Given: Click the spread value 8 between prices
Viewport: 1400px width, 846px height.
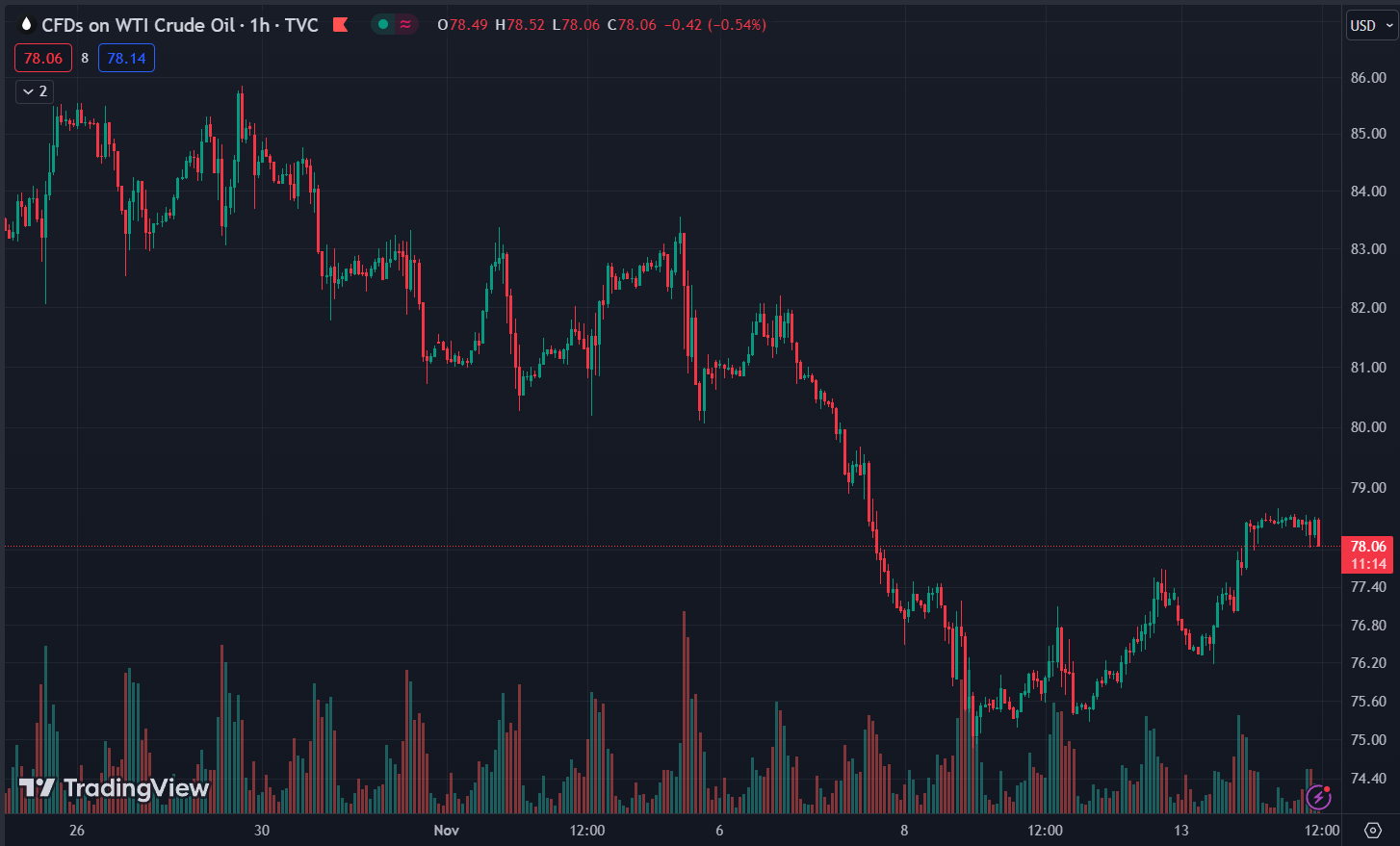Looking at the screenshot, I should 85,58.
